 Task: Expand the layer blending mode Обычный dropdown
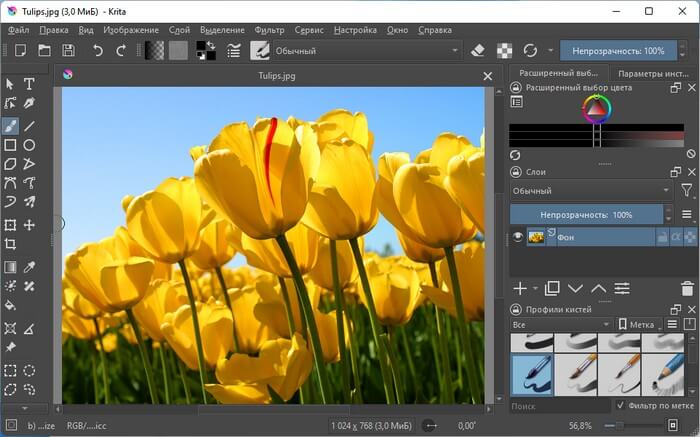pos(592,191)
